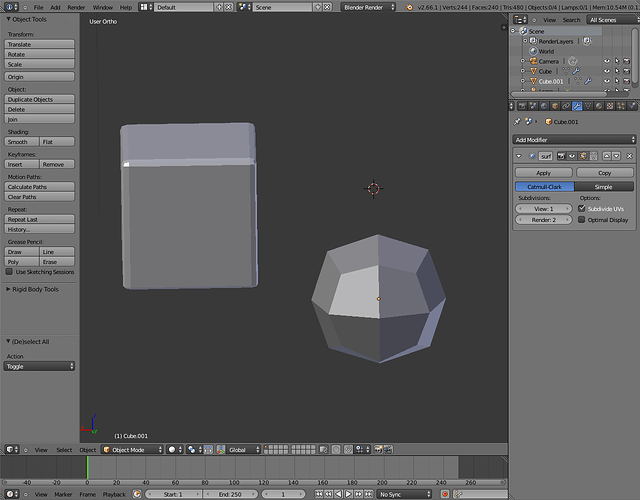640x500 pixels.
Task: Open the World properties tab icon
Action: pyautogui.click(x=544, y=106)
